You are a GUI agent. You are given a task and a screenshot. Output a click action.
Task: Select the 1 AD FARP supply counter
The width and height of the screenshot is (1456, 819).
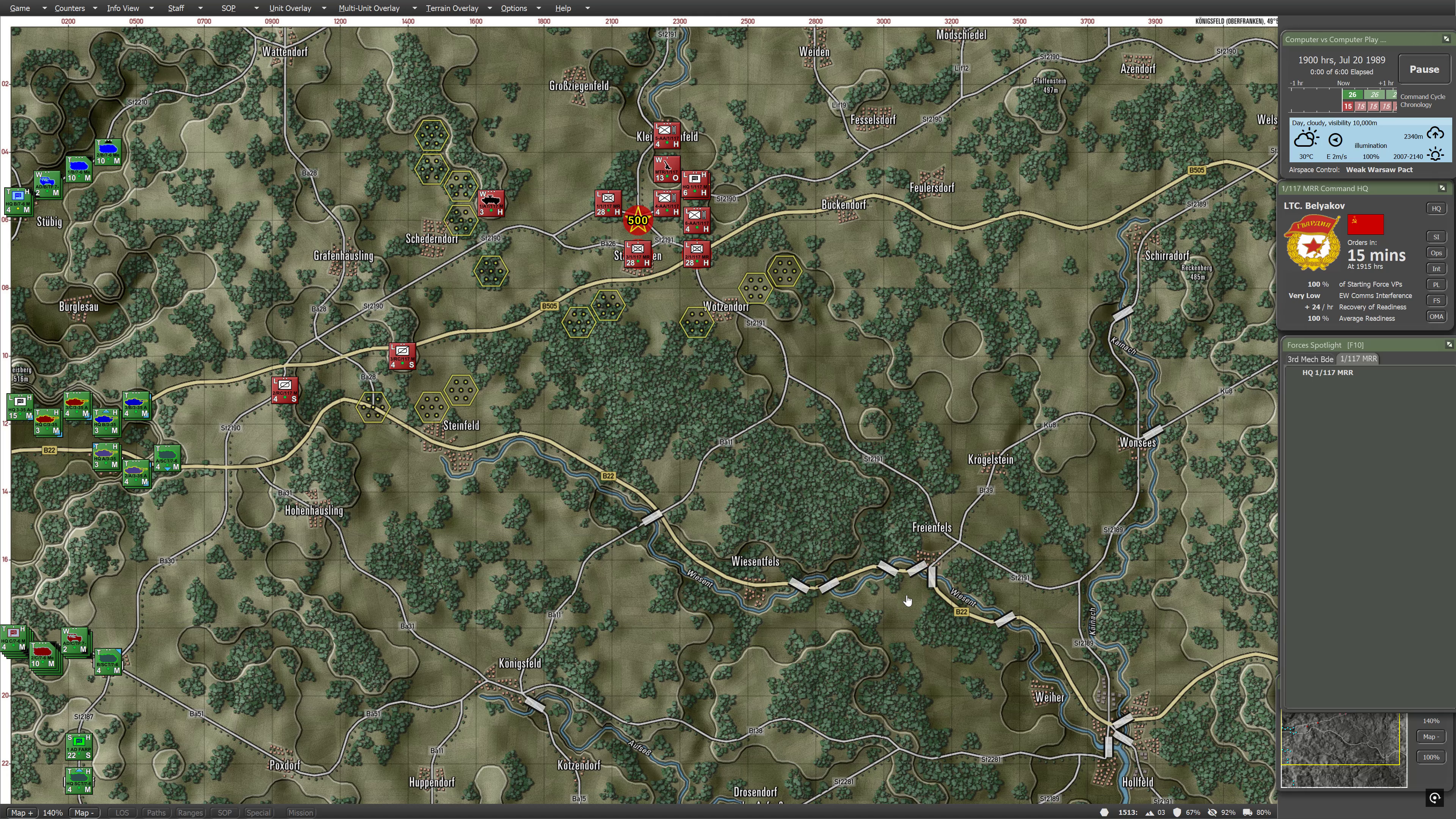point(79,747)
